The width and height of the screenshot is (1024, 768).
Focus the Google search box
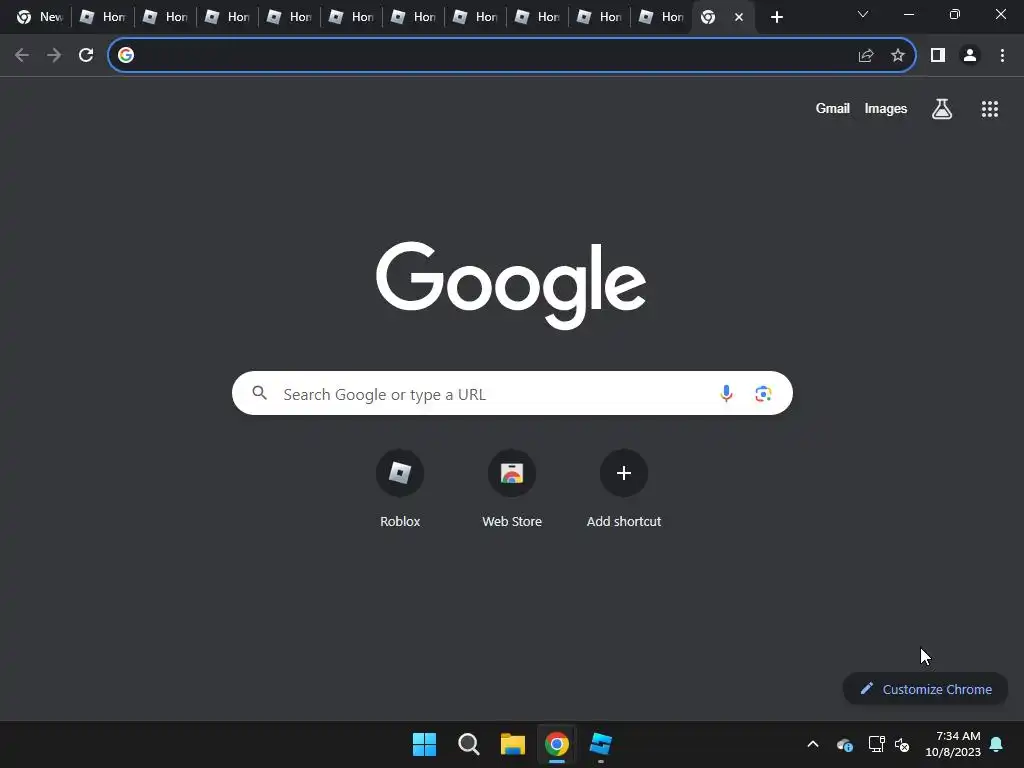point(512,393)
